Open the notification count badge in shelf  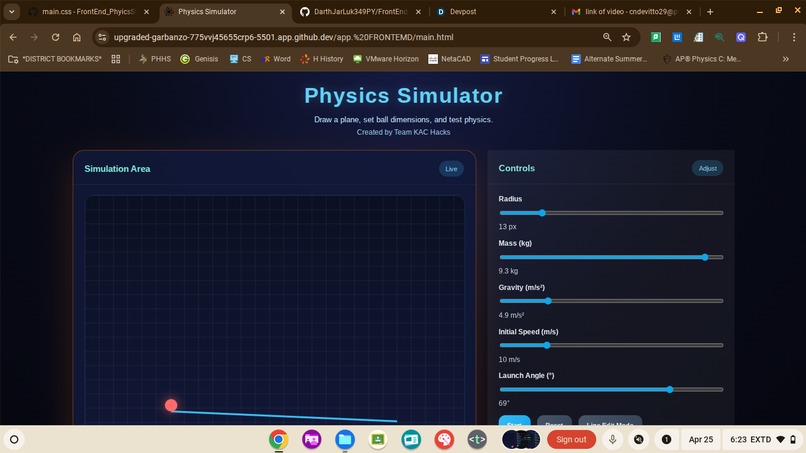[666, 440]
